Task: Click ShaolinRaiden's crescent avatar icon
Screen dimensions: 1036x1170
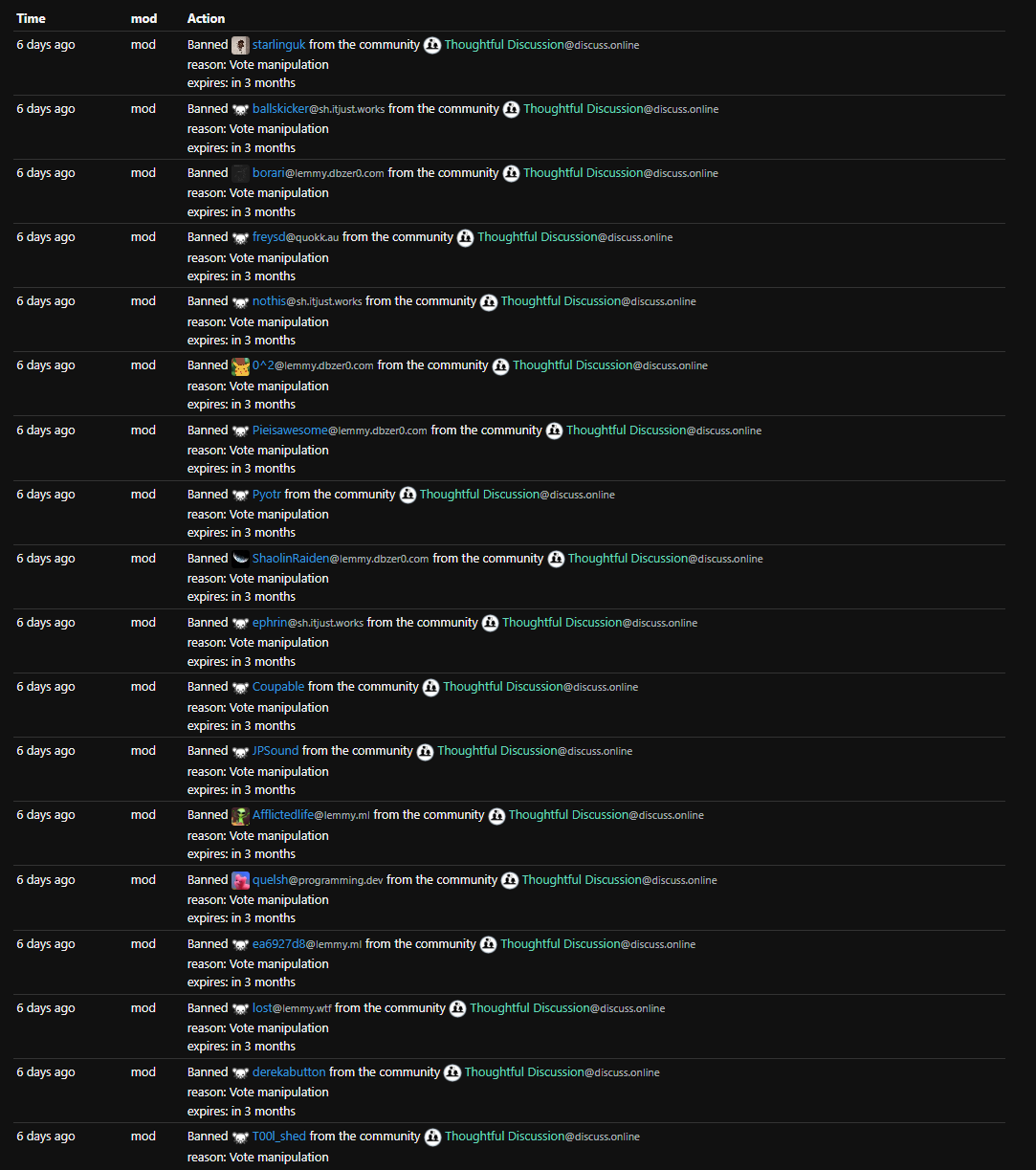Action: (x=240, y=559)
